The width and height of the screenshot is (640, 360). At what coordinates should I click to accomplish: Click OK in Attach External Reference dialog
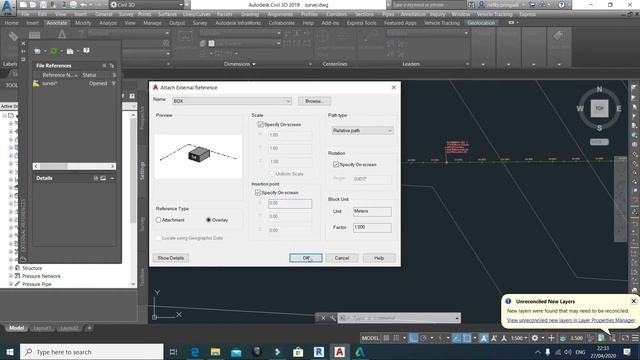point(306,258)
